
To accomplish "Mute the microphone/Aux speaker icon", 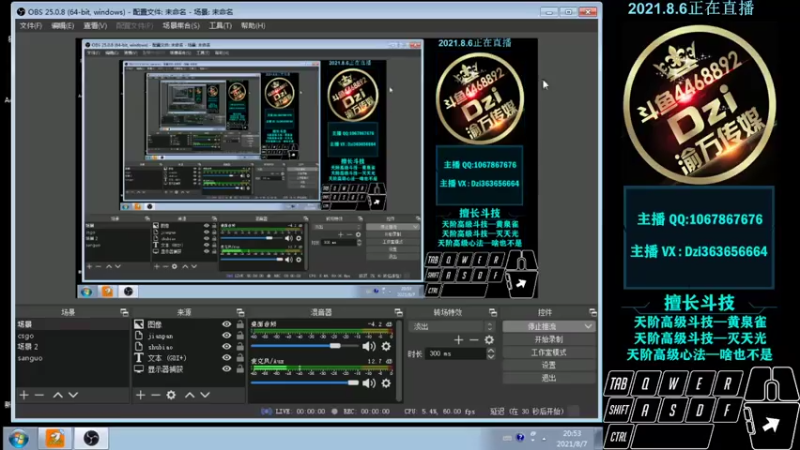I will (x=368, y=383).
